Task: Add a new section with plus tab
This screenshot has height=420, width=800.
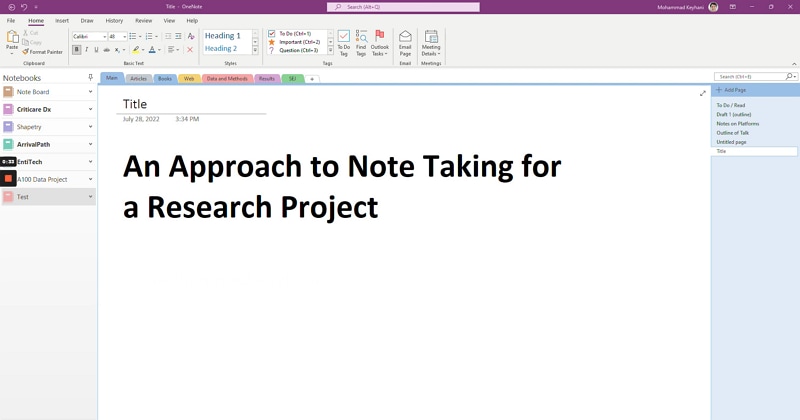Action: (312, 79)
